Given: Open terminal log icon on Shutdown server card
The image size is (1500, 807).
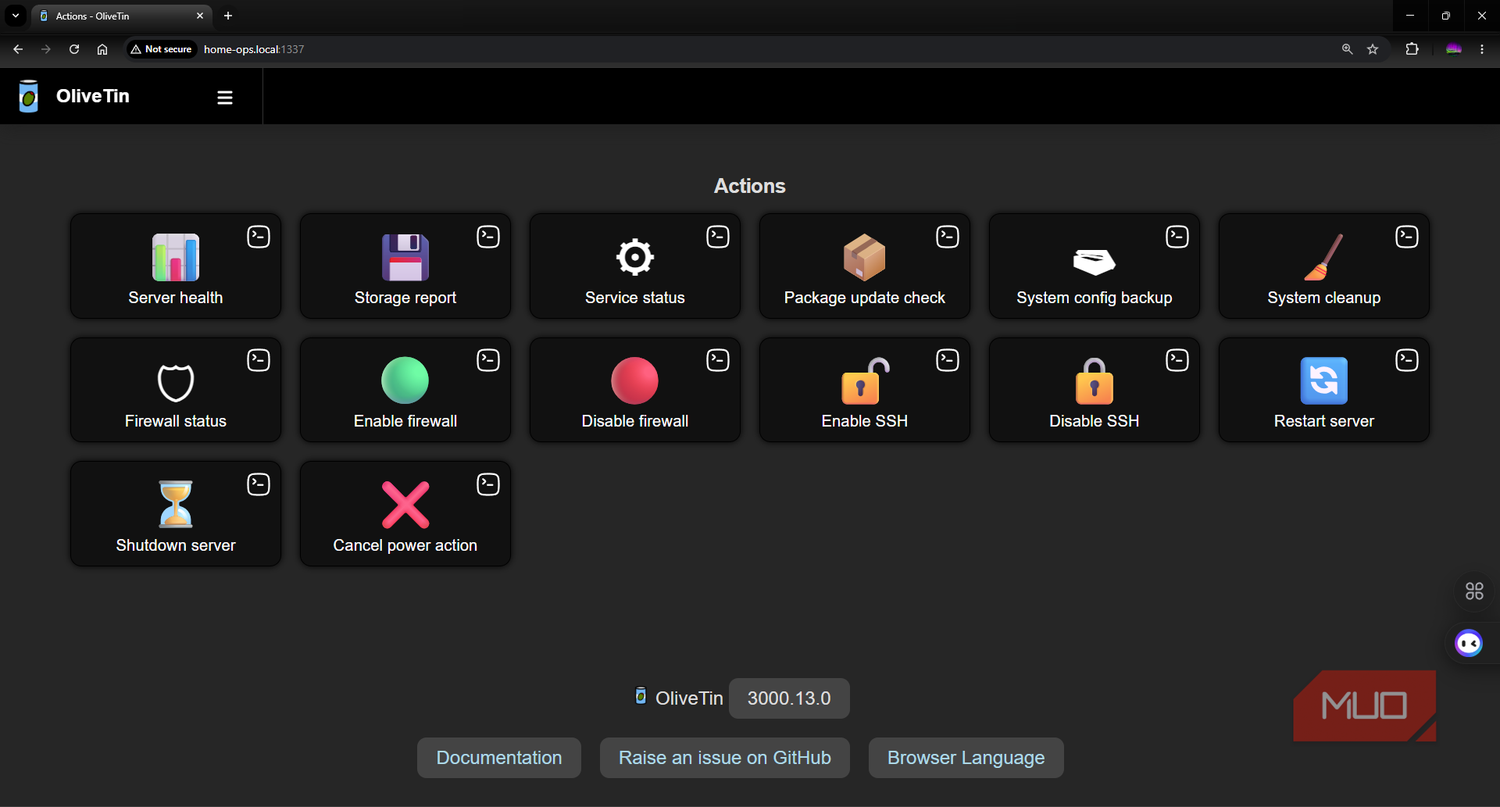Looking at the screenshot, I should point(258,484).
